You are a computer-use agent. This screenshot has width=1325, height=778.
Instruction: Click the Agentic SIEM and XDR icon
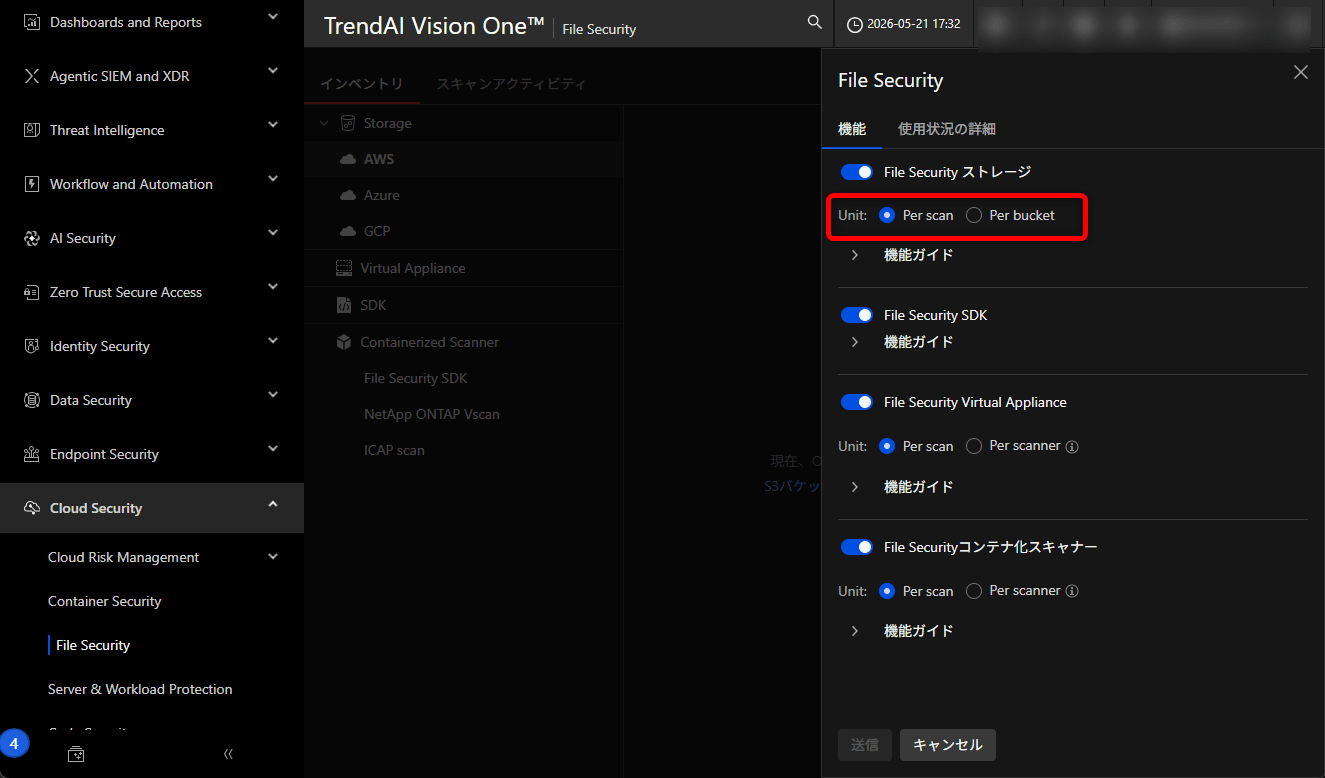tap(31, 76)
